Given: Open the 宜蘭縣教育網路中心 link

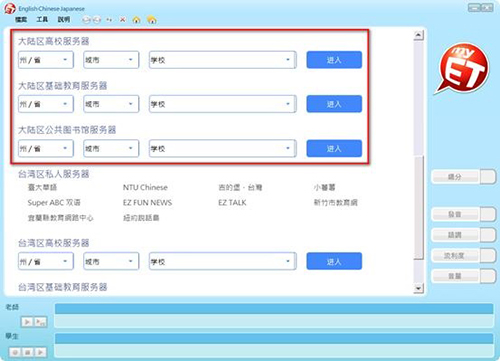Looking at the screenshot, I should click(x=60, y=218).
